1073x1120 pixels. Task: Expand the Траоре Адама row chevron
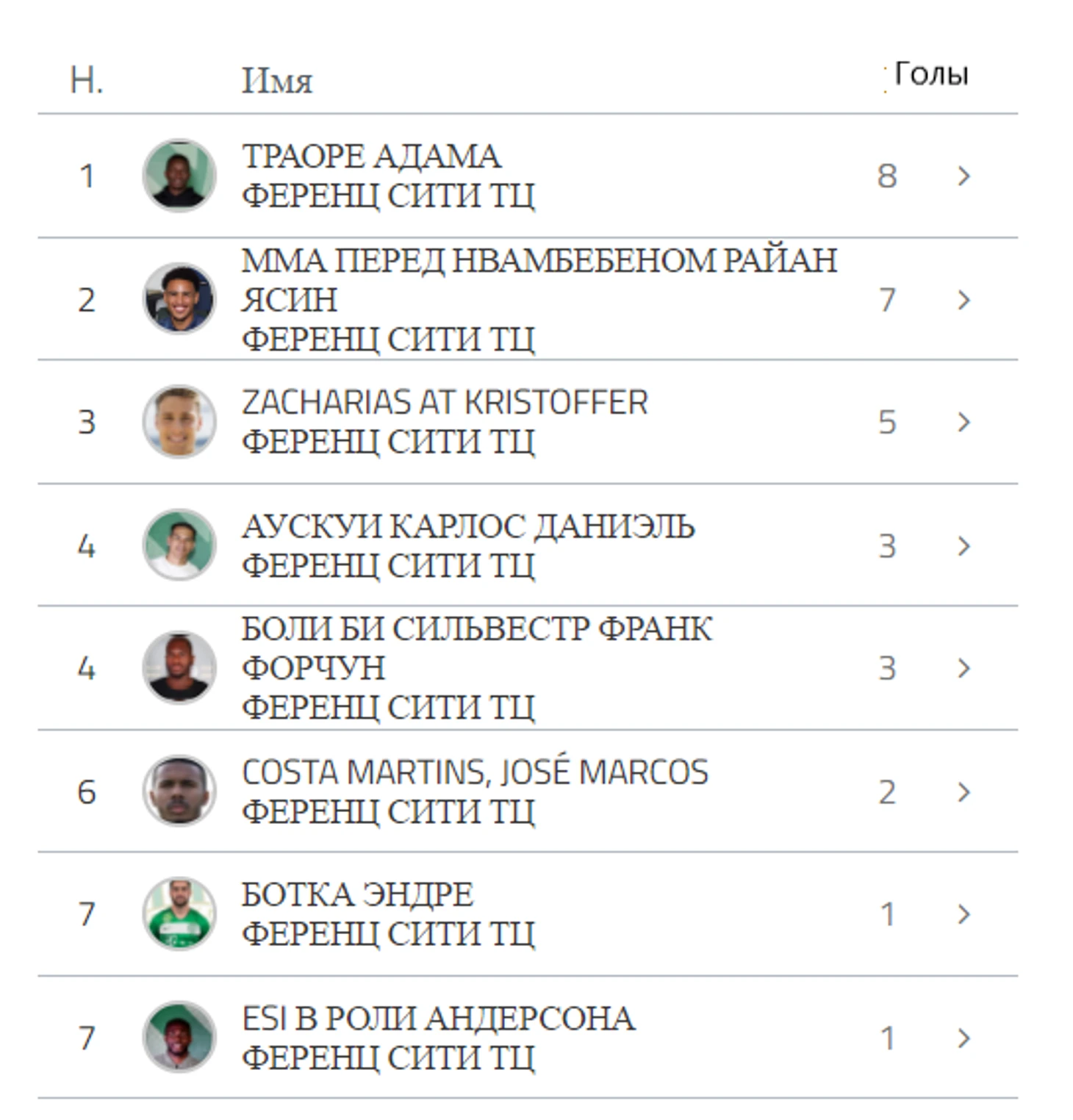(963, 176)
